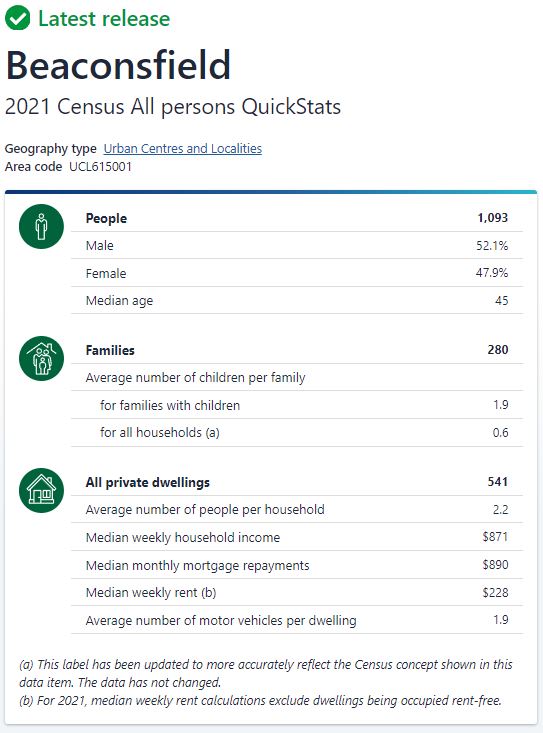The height and width of the screenshot is (733, 543).
Task: Click the Median monthly mortgage repayments value
Action: coord(495,565)
